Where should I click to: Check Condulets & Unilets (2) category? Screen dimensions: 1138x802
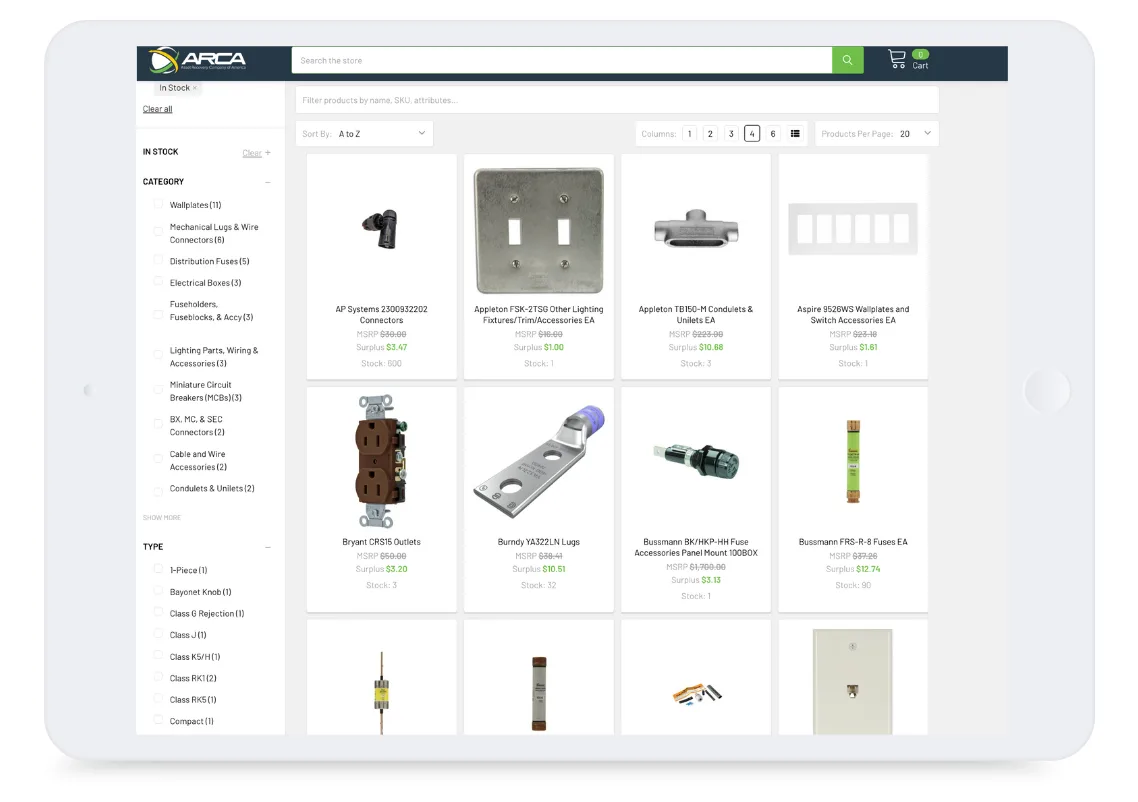click(x=158, y=491)
